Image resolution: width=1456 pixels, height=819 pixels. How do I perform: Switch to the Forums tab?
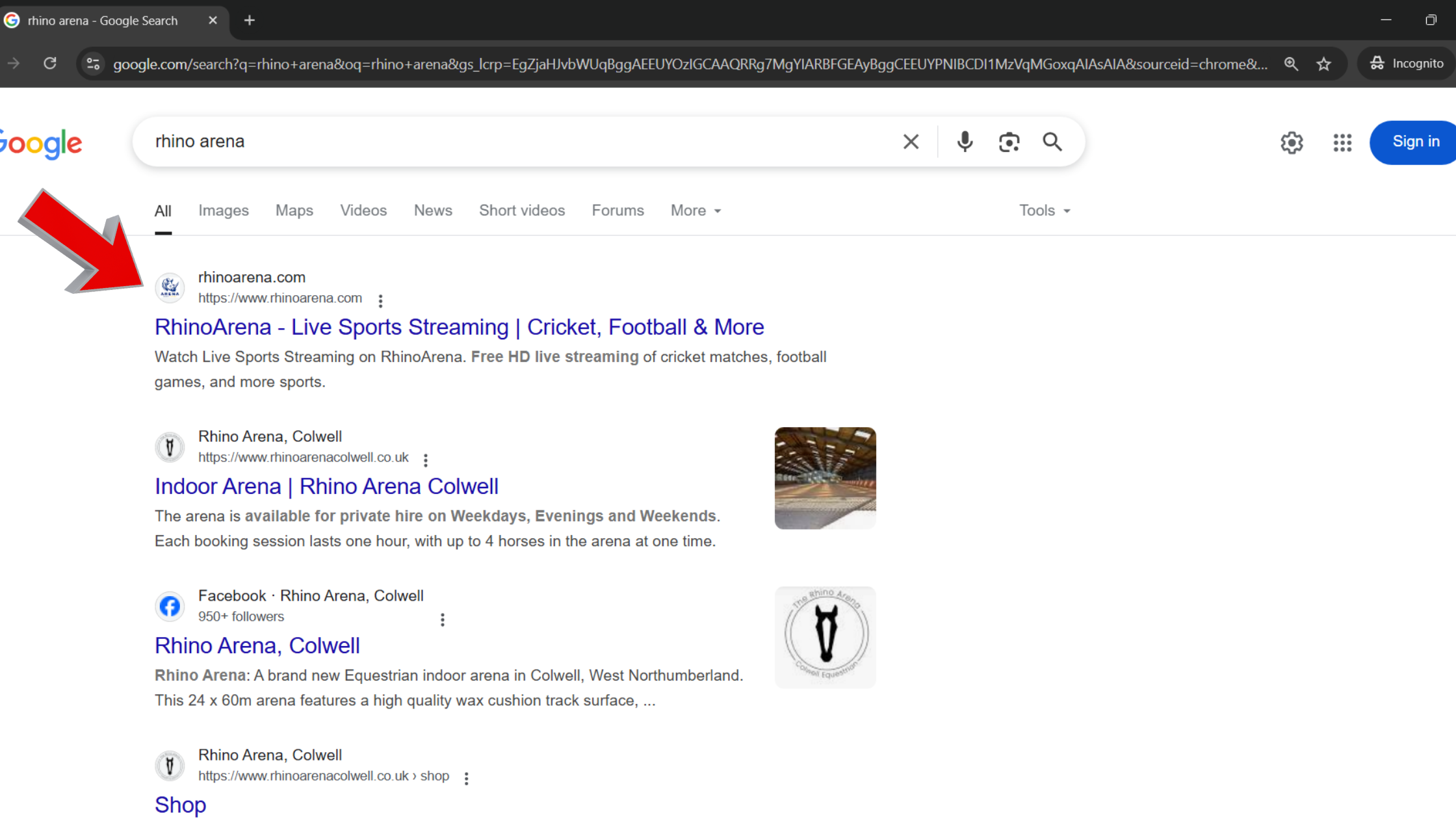[617, 211]
